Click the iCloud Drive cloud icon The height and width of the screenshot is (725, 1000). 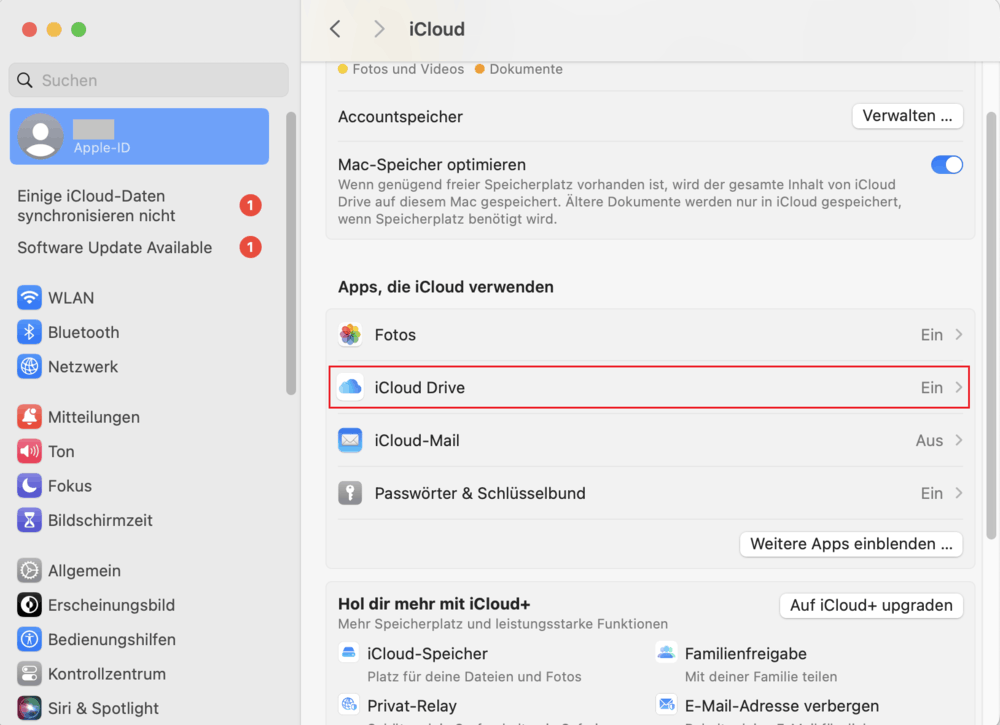click(x=350, y=388)
